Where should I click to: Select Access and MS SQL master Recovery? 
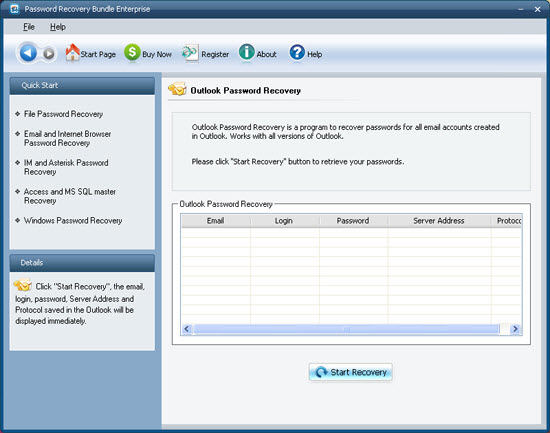coord(70,196)
